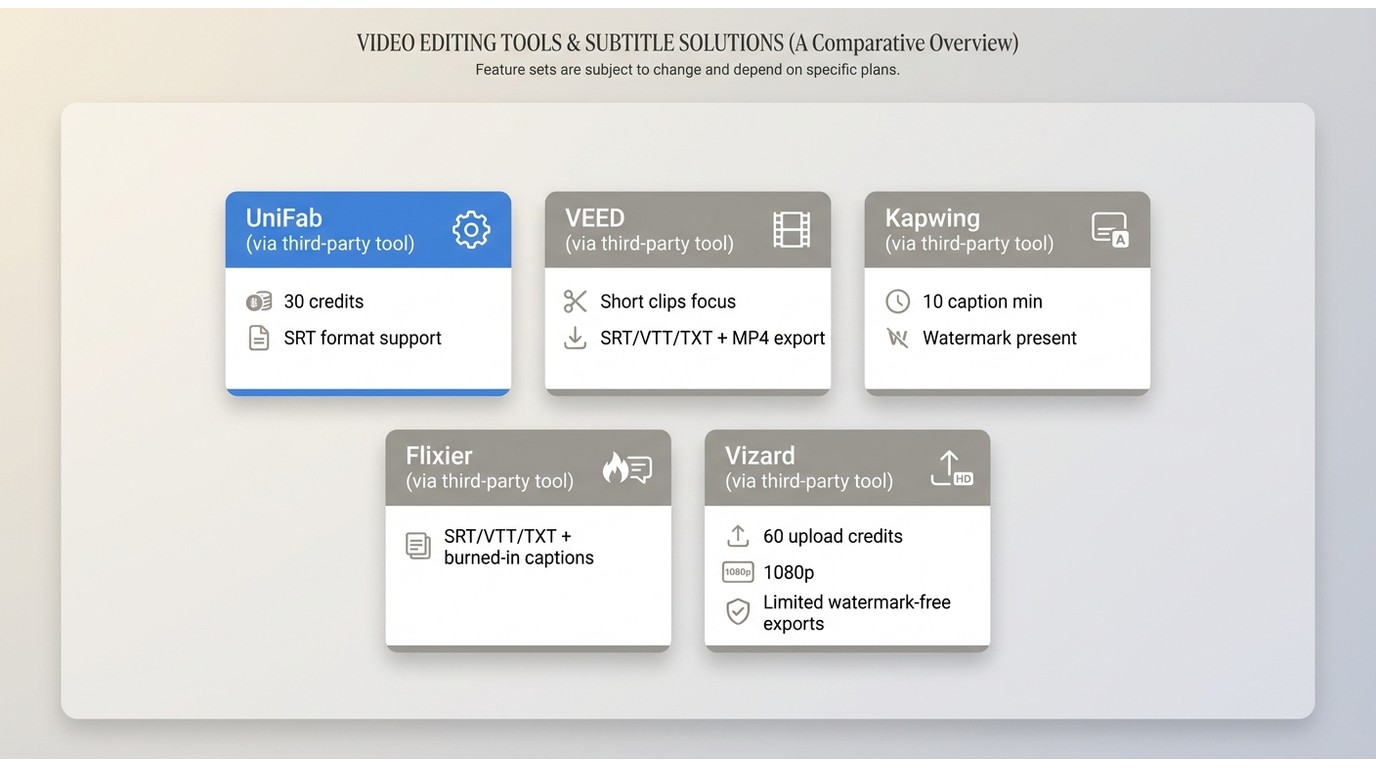1376x768 pixels.
Task: Click 'SRT/VTT/TXT + burned-in captions' text
Action: coord(519,547)
